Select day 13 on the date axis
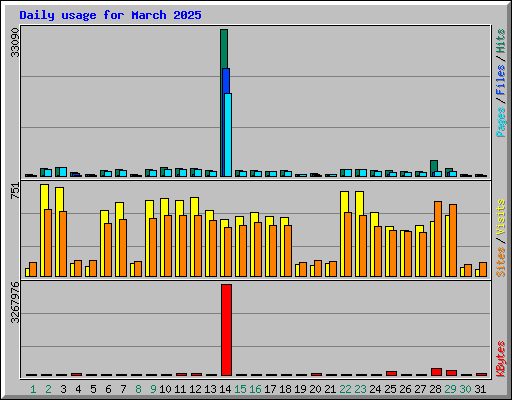The height and width of the screenshot is (400, 512). click(210, 389)
